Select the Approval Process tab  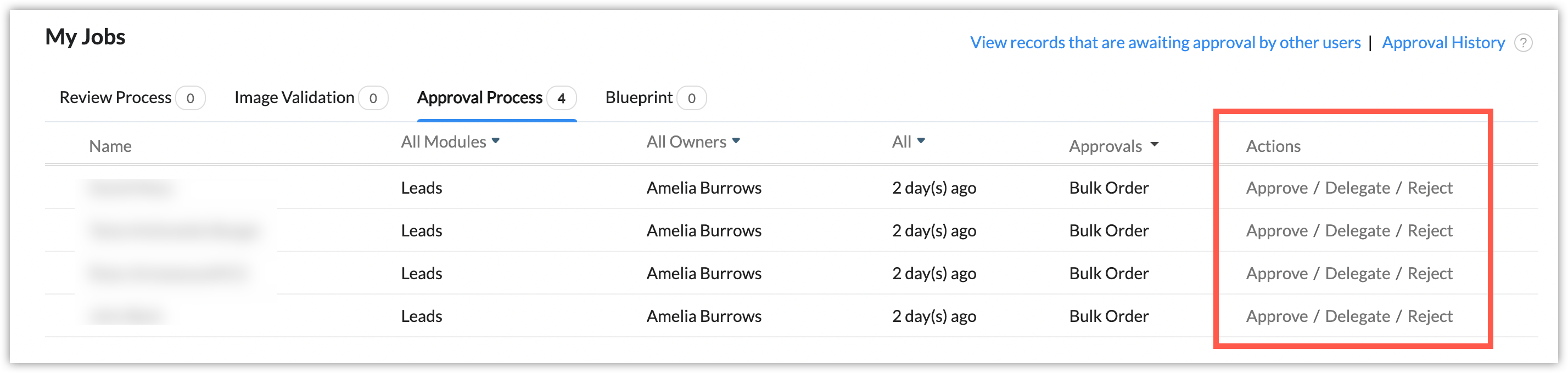480,97
